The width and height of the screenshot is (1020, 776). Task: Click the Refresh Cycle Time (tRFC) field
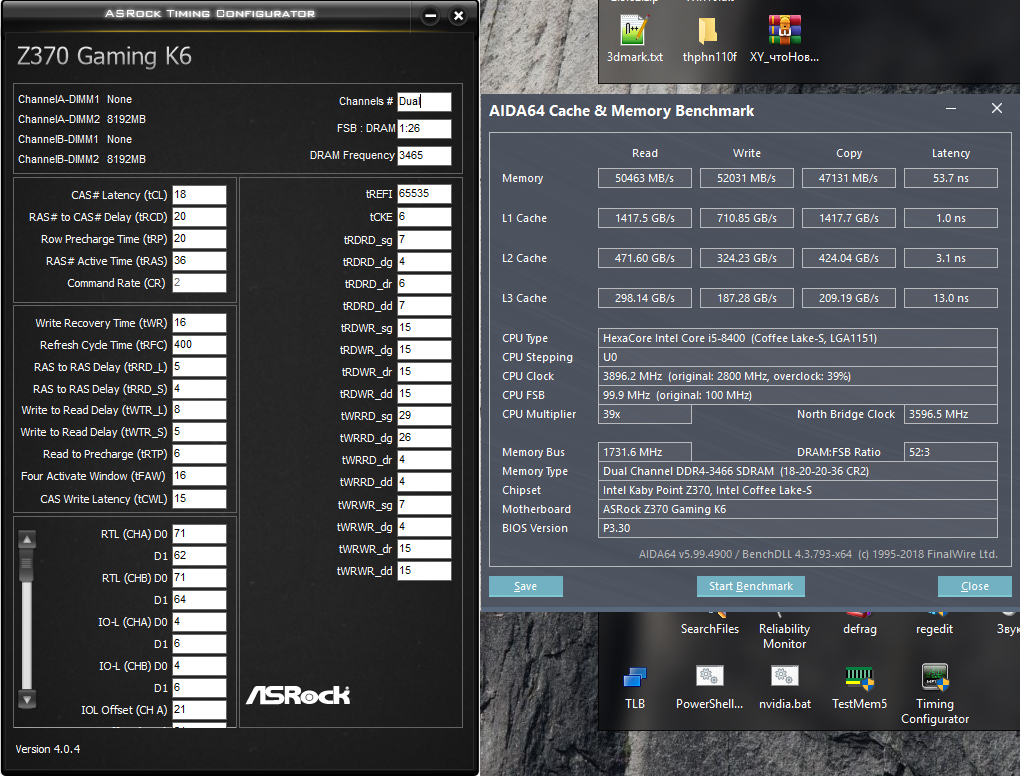[199, 345]
